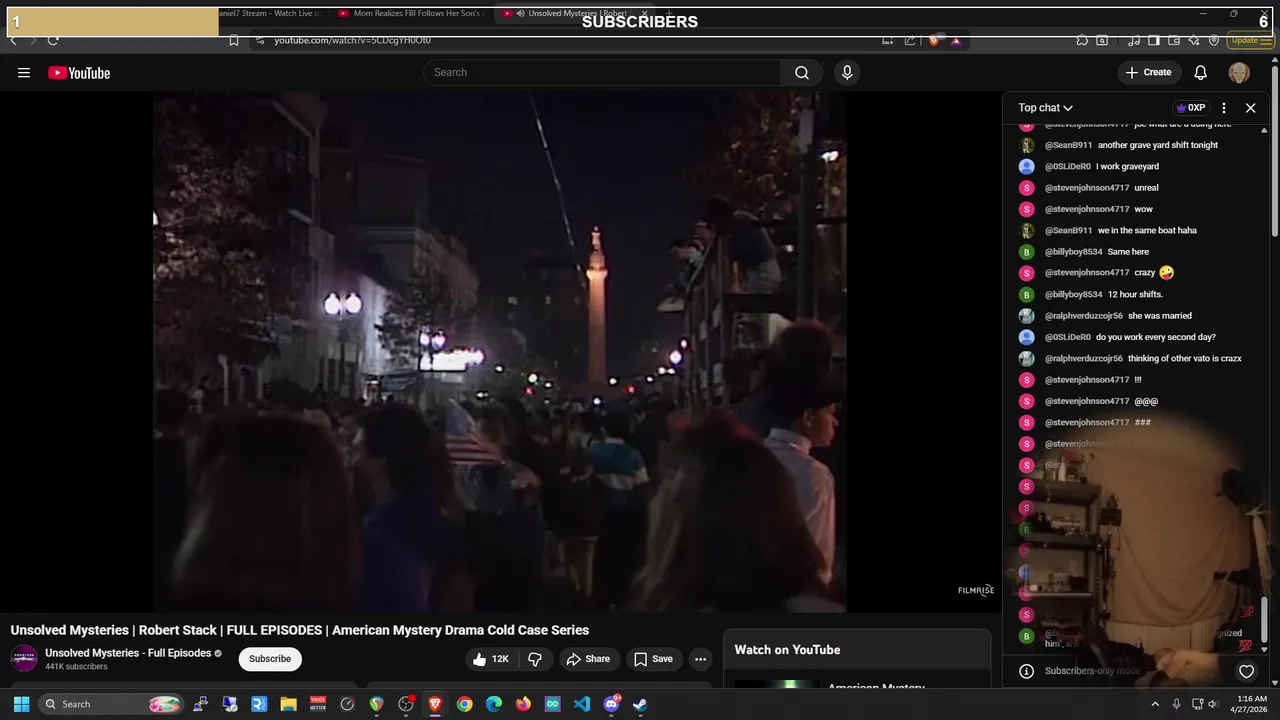Share the video
The height and width of the screenshot is (720, 1280).
tap(587, 659)
